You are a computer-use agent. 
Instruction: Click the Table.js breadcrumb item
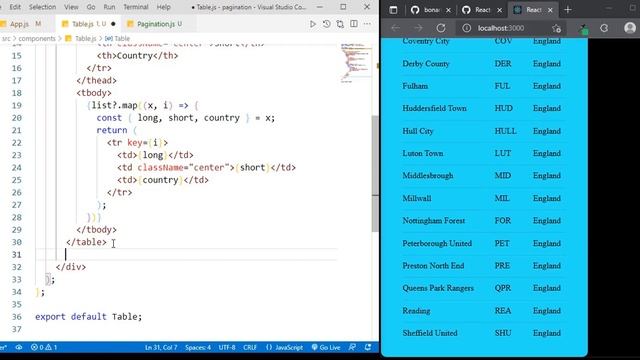[x=81, y=38]
